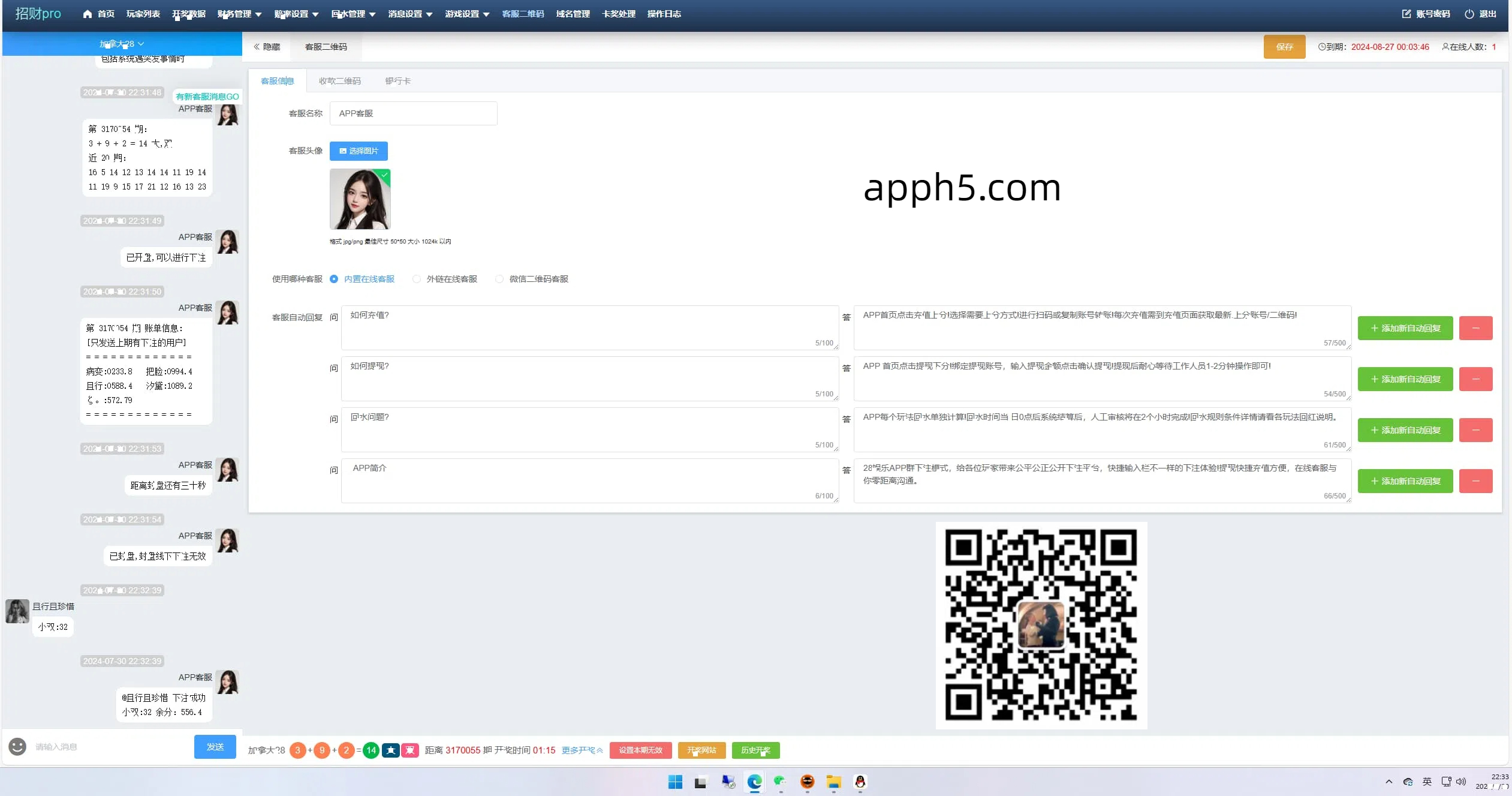The width and height of the screenshot is (1512, 796).
Task: Click 设置本期无效 red button
Action: [641, 750]
